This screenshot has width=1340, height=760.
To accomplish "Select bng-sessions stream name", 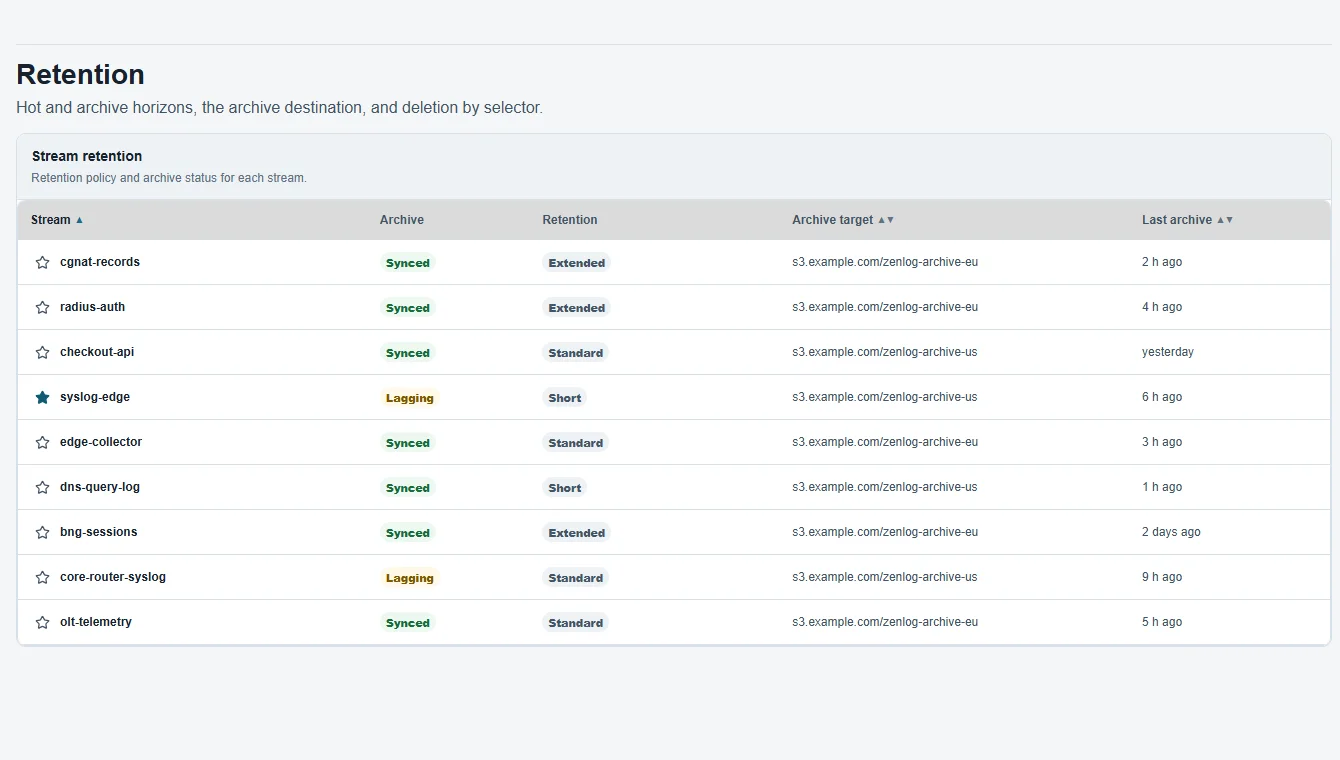I will pyautogui.click(x=99, y=532).
